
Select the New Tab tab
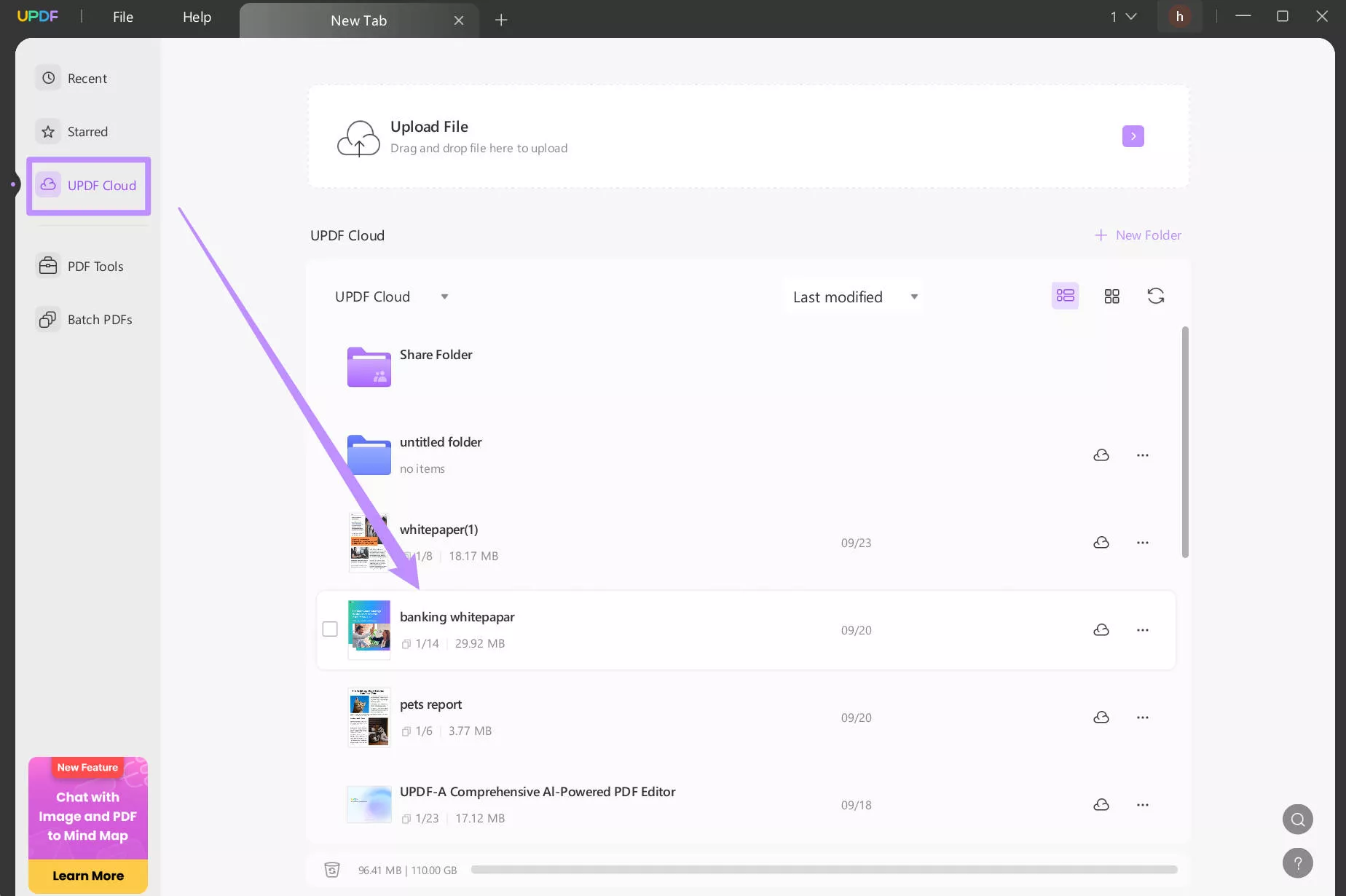359,20
